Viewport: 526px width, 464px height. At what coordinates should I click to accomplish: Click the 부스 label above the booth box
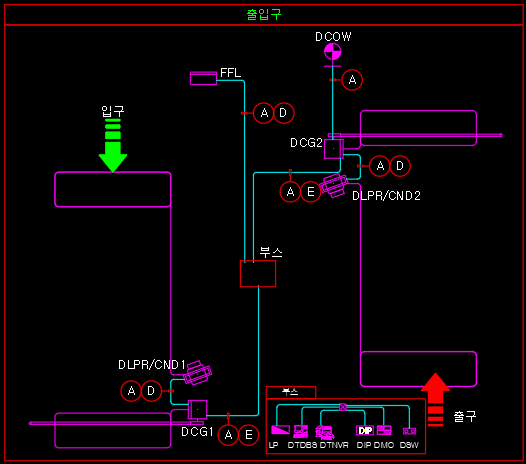coord(271,252)
